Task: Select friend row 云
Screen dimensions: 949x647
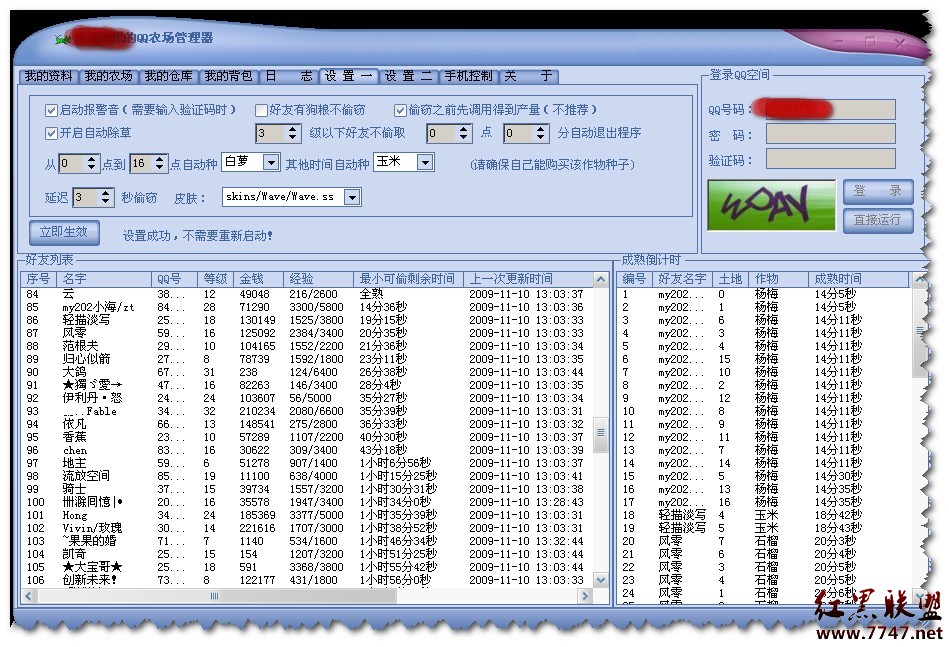Action: tap(307, 294)
